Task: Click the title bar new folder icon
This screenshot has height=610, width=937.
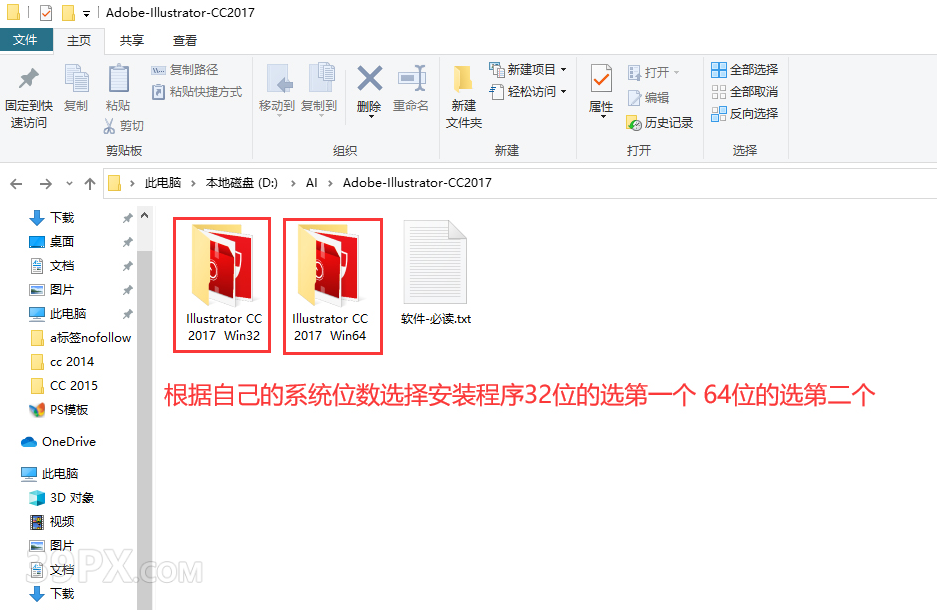Action: 68,13
